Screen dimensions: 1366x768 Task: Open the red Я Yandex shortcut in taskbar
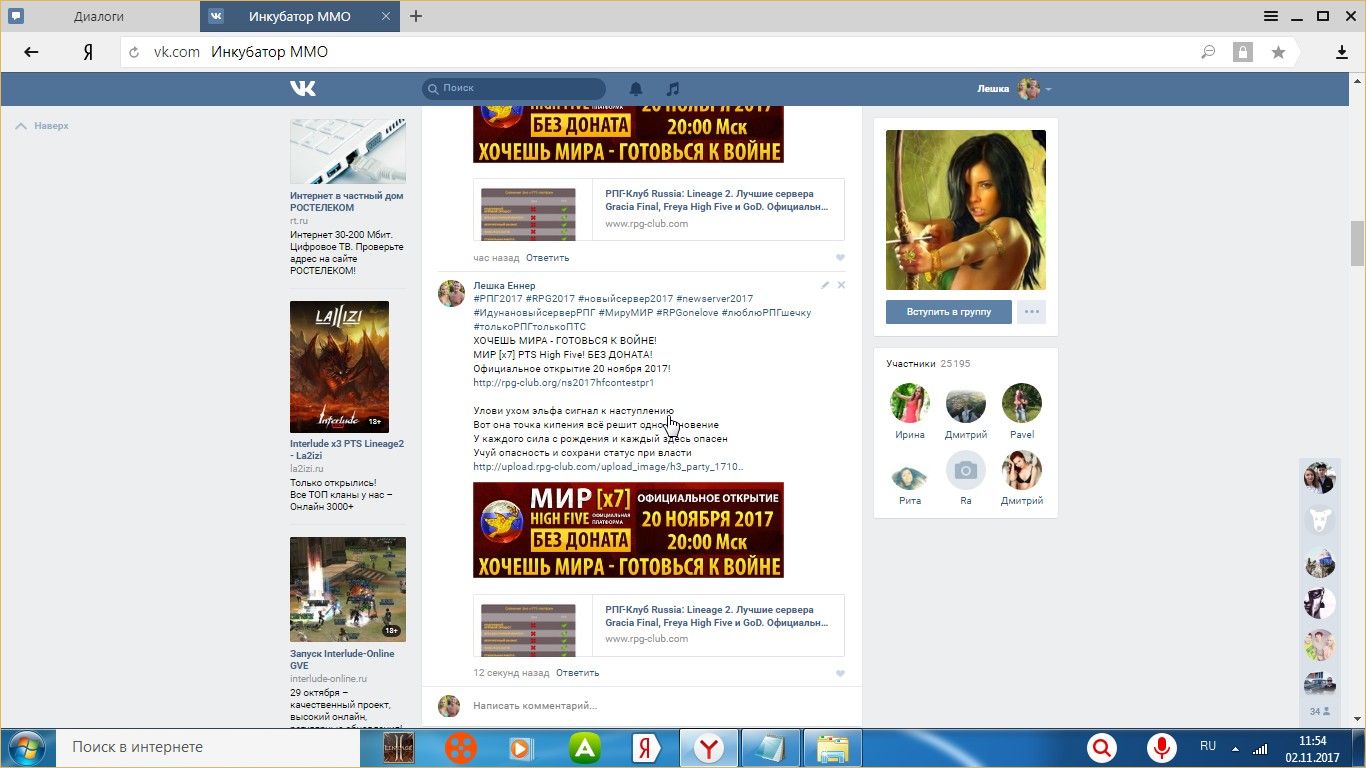click(646, 748)
